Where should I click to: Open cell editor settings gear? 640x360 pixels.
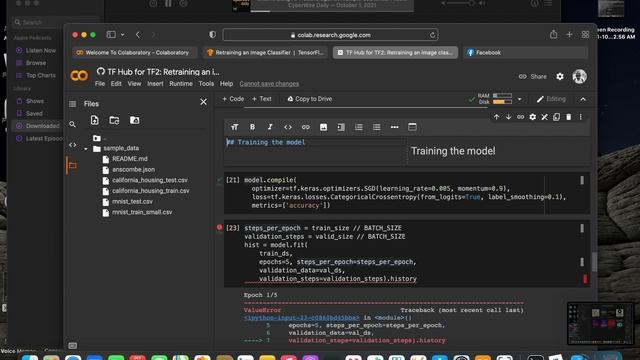[x=533, y=117]
